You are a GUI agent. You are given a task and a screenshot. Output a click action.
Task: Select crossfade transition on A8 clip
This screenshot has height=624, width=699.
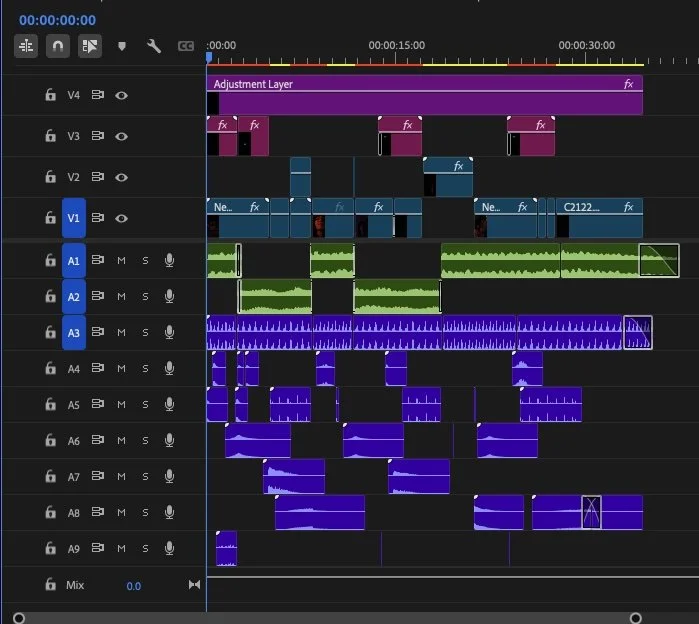[x=592, y=513]
